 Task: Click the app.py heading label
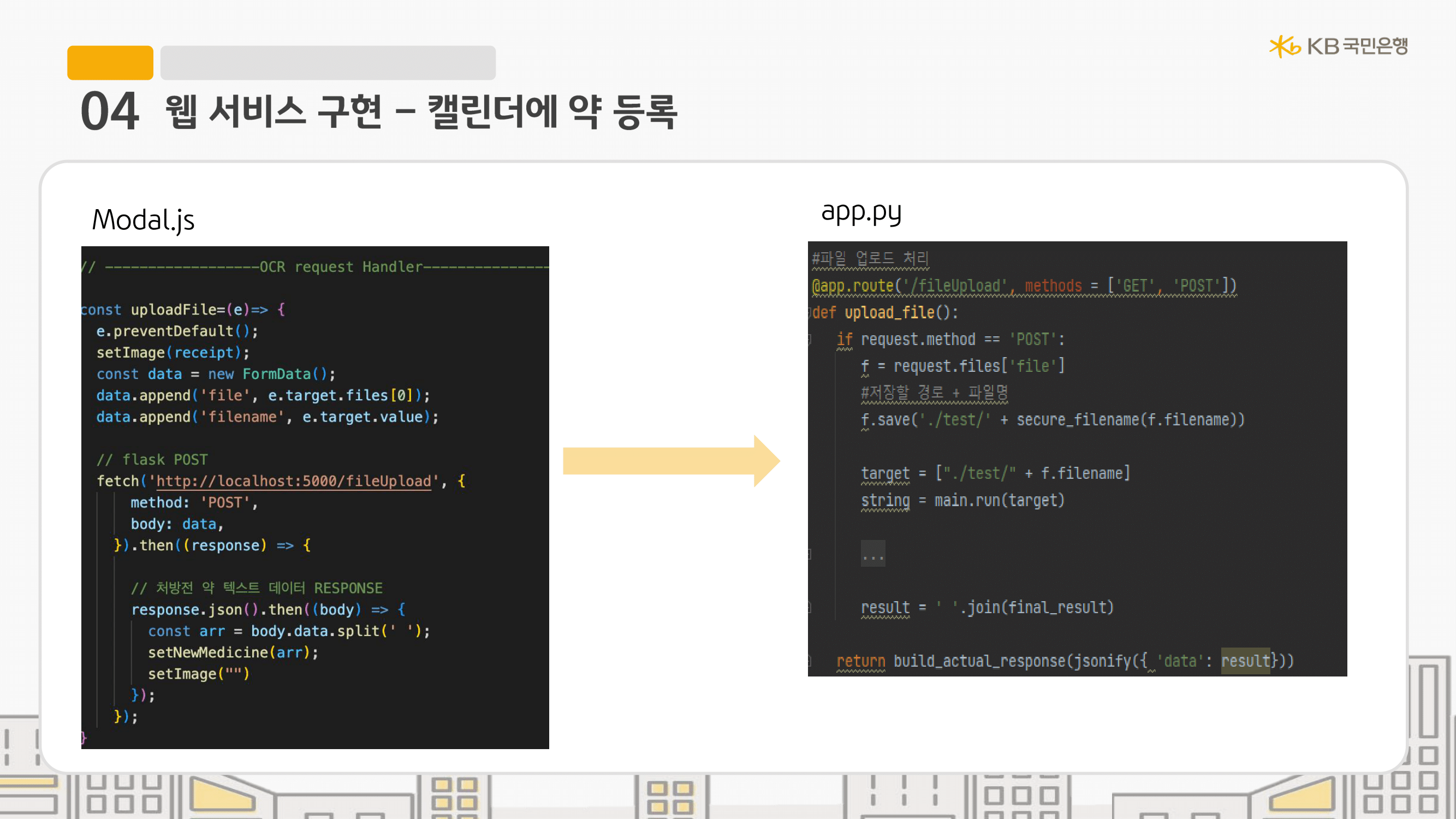click(x=860, y=212)
